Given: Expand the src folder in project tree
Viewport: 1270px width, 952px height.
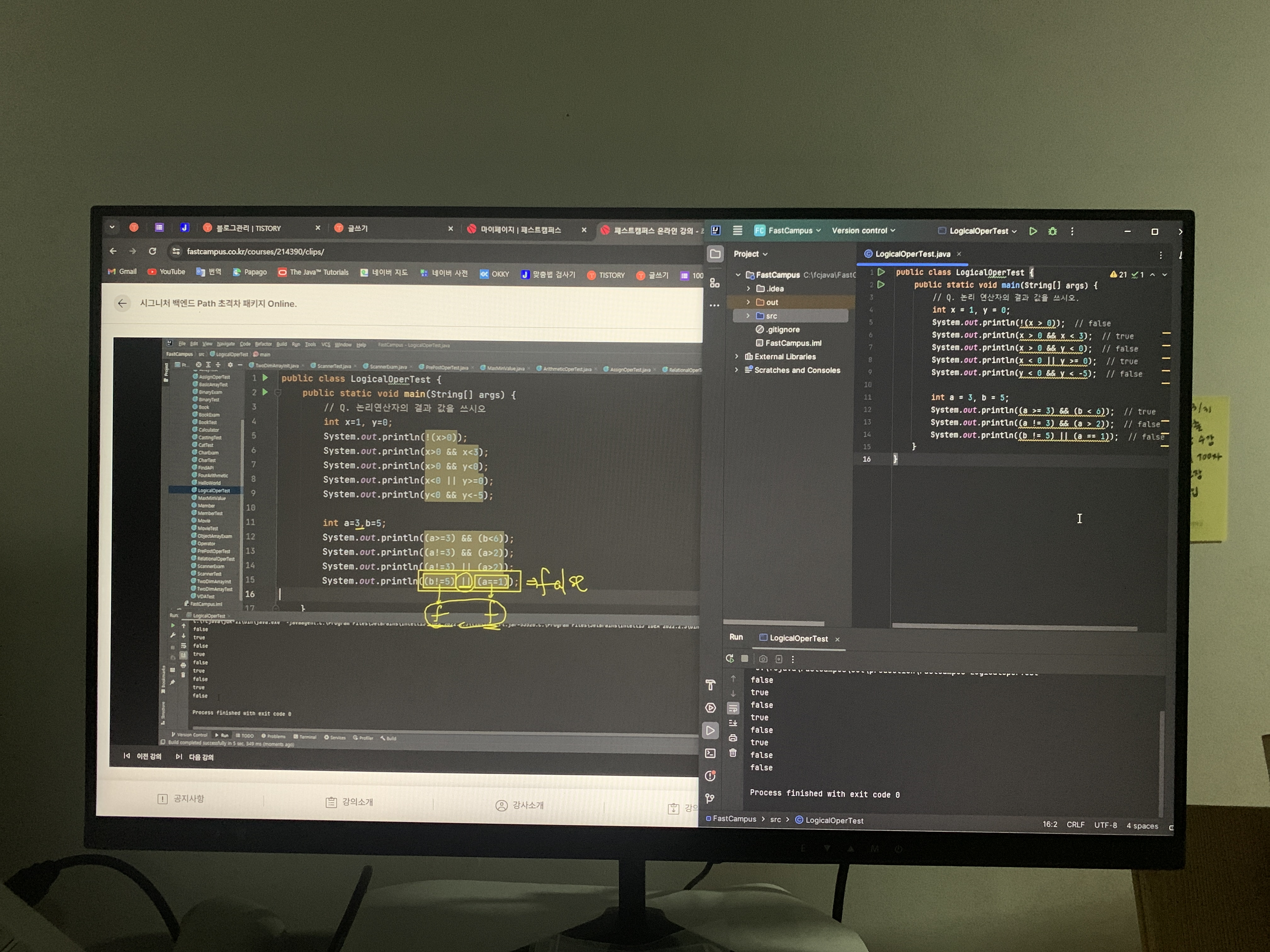Looking at the screenshot, I should (748, 316).
